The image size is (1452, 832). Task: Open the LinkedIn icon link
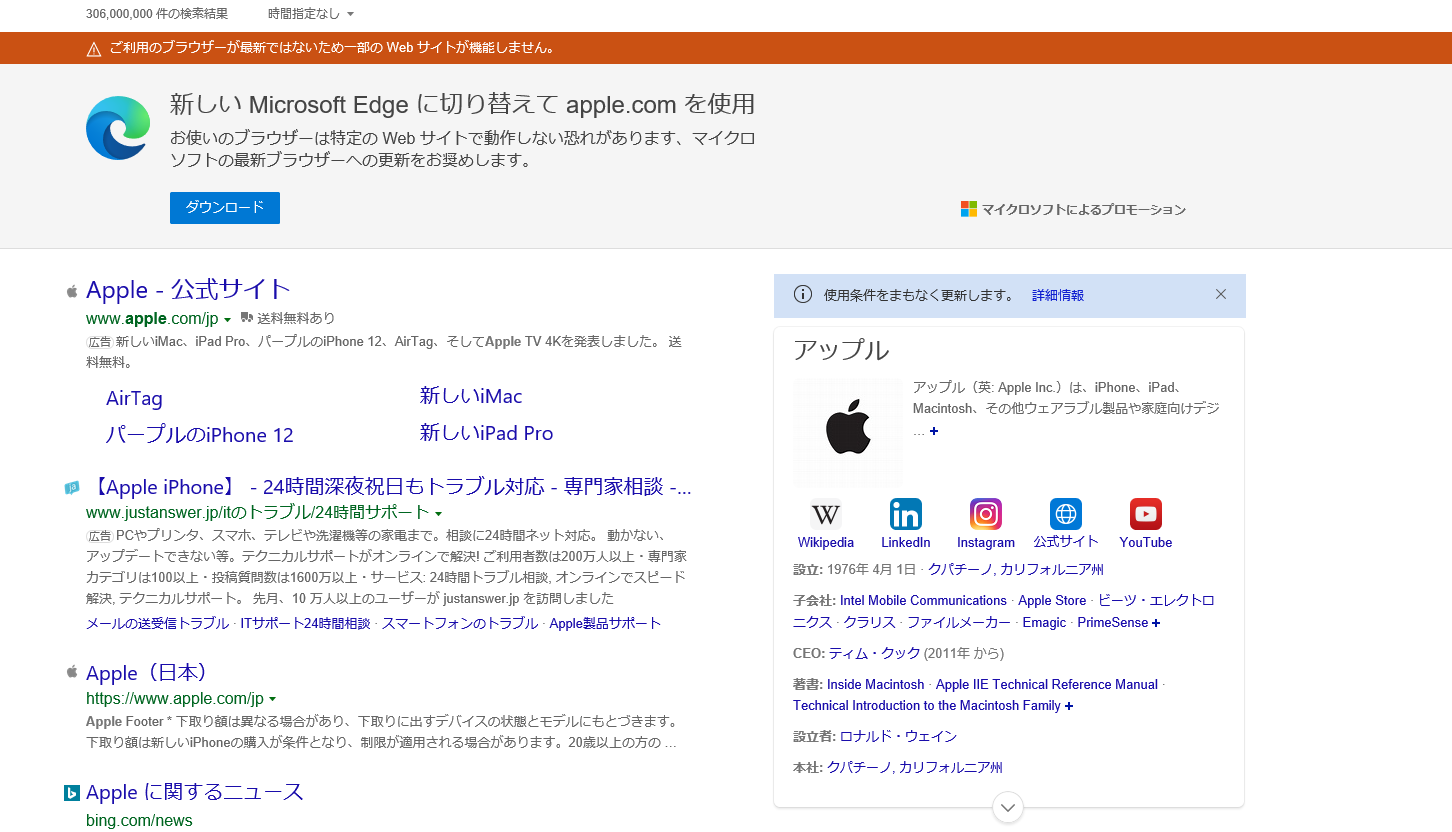pos(905,514)
